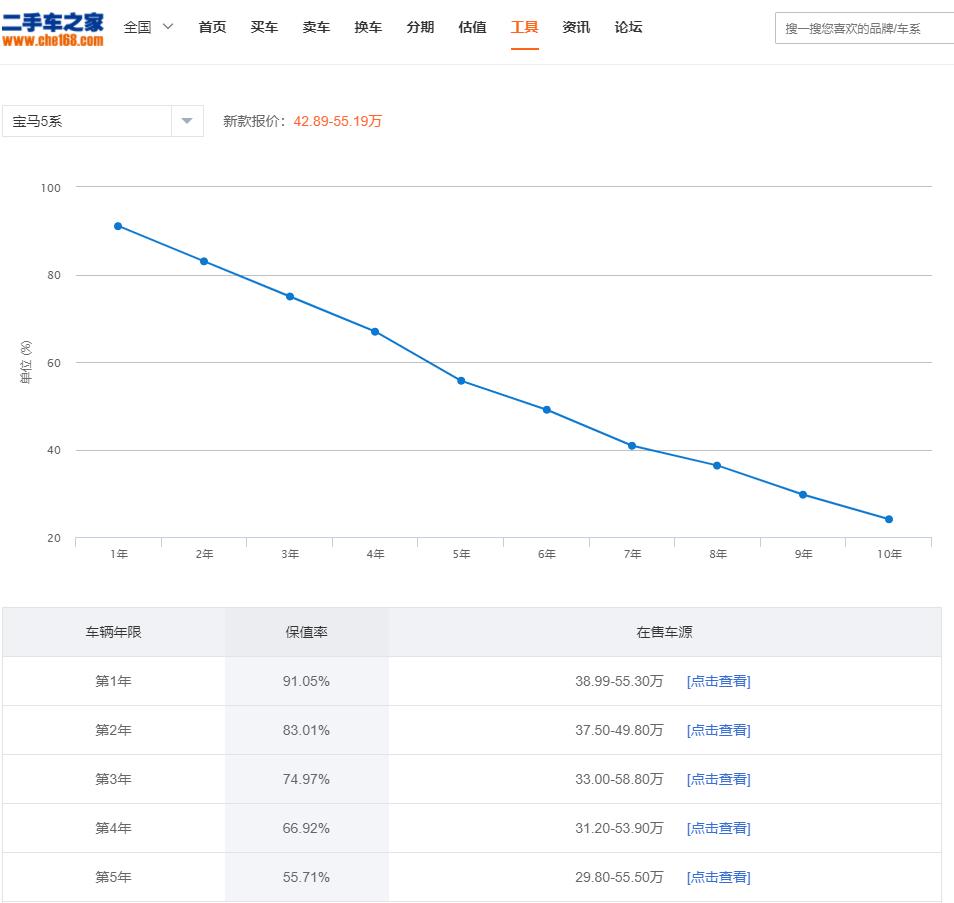Open the 买车 page
Viewport: 954px width, 903px height.
263,27
